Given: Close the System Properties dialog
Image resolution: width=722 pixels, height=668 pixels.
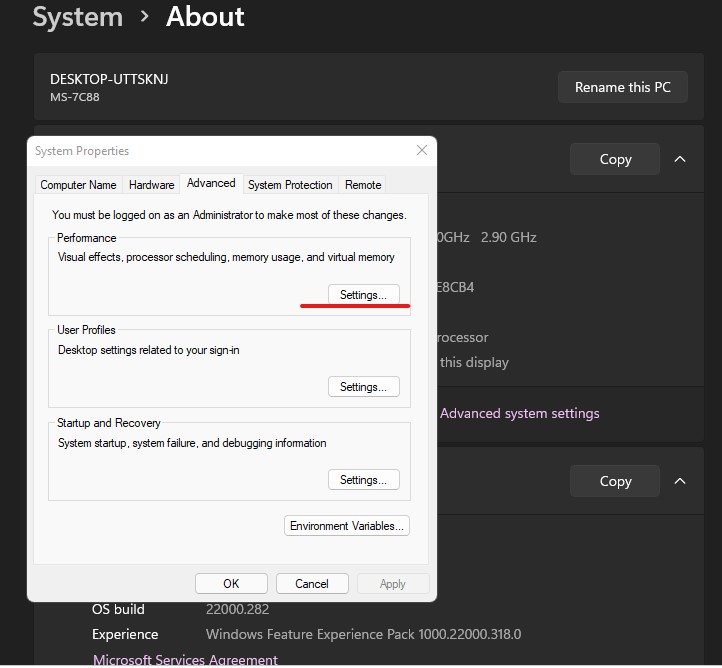Looking at the screenshot, I should (x=421, y=150).
